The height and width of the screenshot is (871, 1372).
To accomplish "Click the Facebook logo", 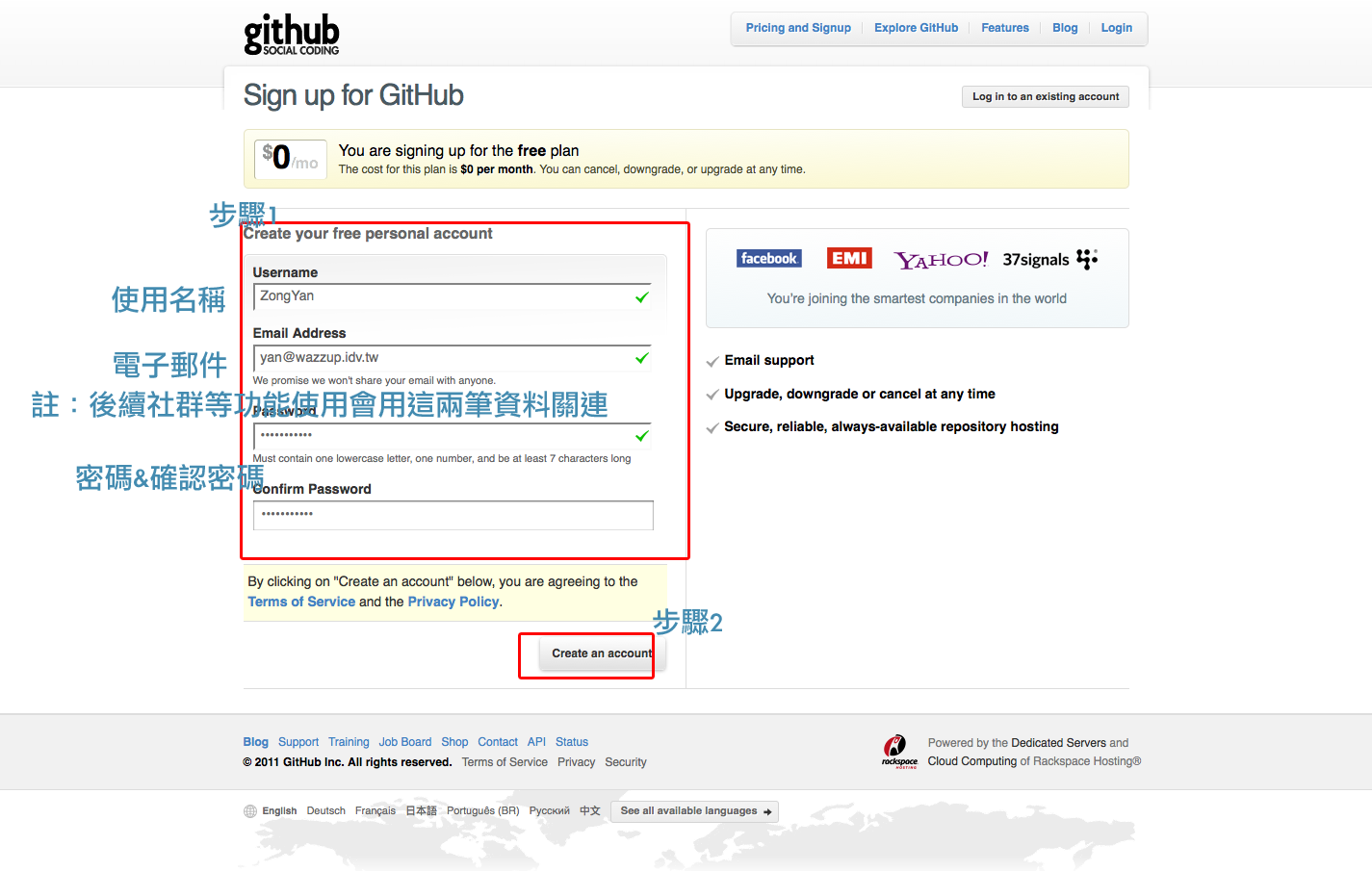I will tap(768, 258).
